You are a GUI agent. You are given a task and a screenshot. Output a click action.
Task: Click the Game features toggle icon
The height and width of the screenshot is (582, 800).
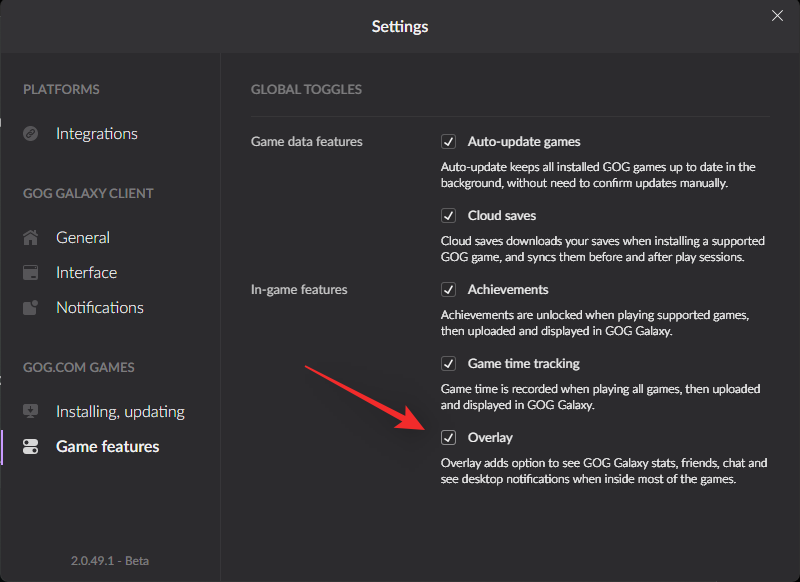pos(31,447)
